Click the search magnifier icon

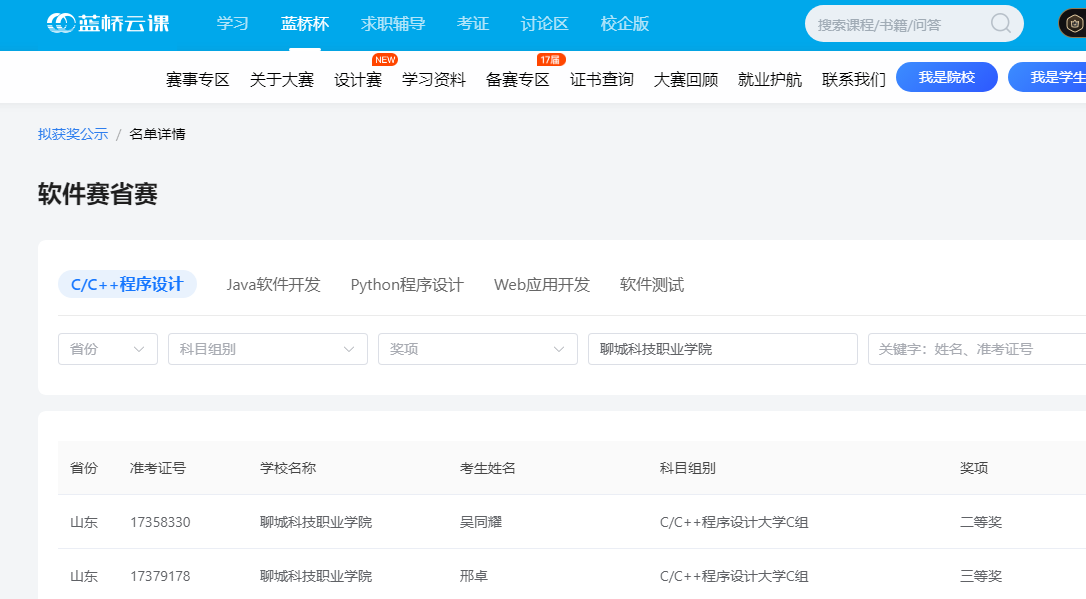tap(1000, 24)
